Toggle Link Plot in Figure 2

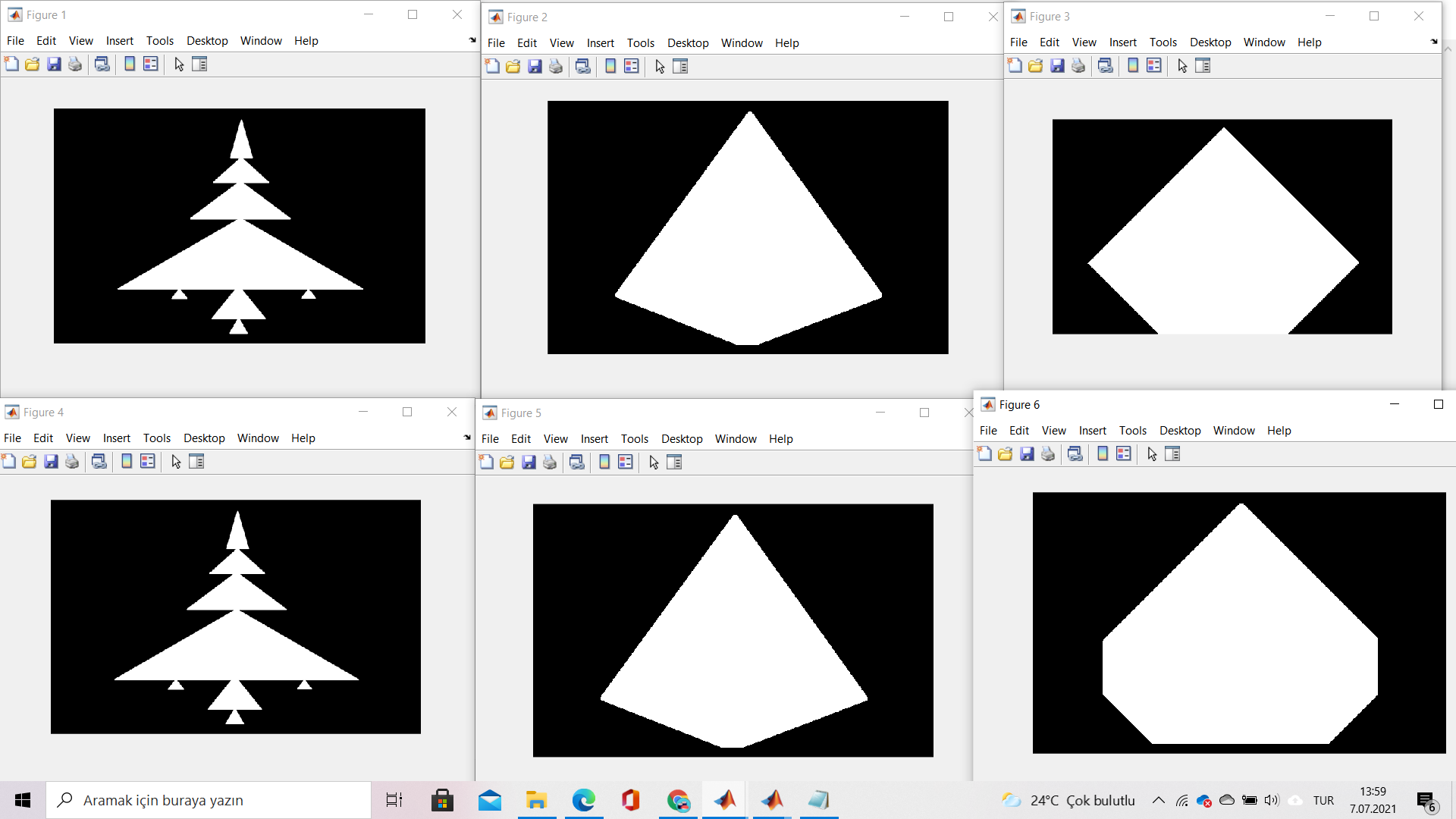tap(583, 67)
